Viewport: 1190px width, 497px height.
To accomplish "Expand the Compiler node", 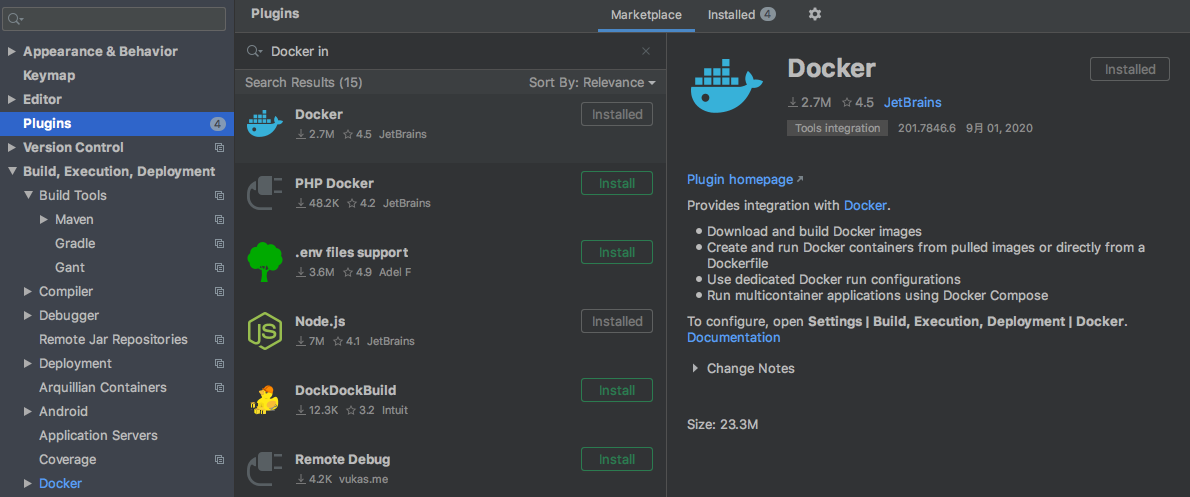I will click(x=28, y=291).
